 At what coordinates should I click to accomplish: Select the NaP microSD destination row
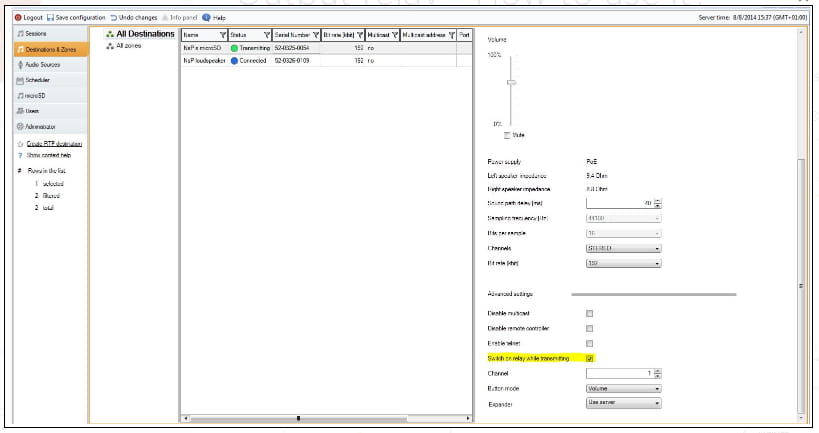click(326, 48)
